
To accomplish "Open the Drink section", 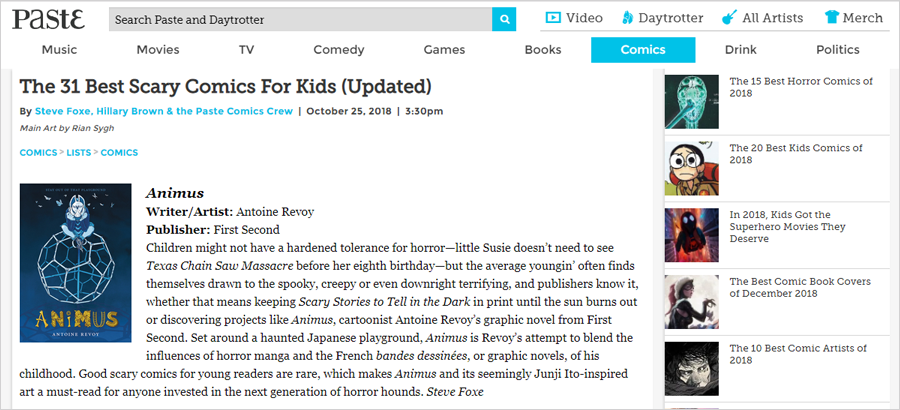I will click(x=740, y=50).
